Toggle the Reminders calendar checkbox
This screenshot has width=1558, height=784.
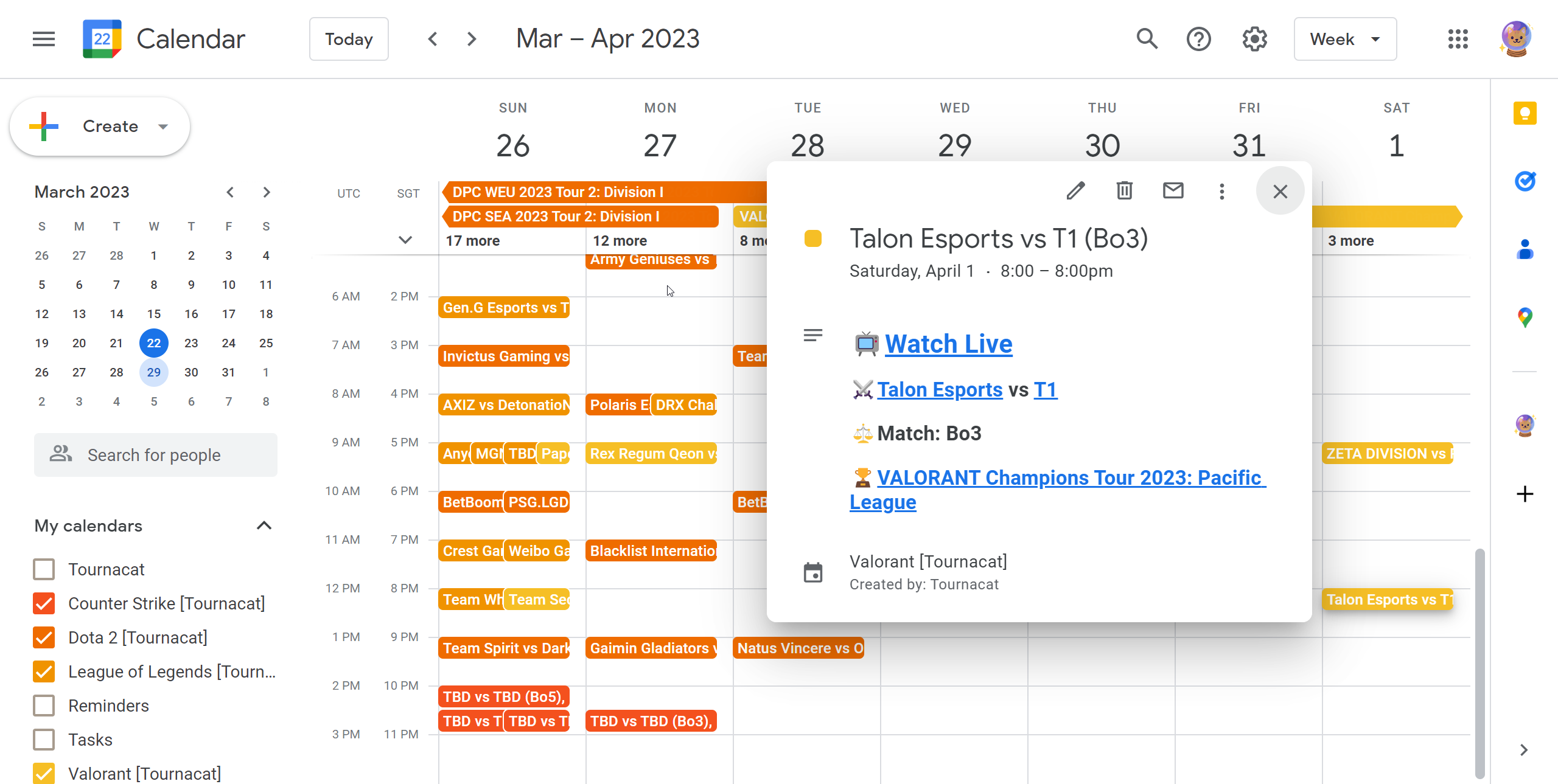point(45,706)
